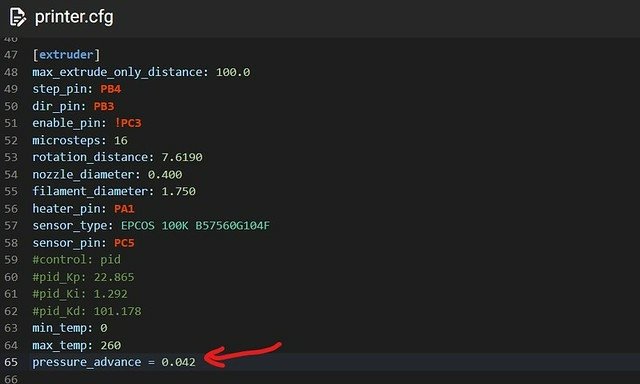
Task: Click the max_temp value 260
Action: pos(111,345)
